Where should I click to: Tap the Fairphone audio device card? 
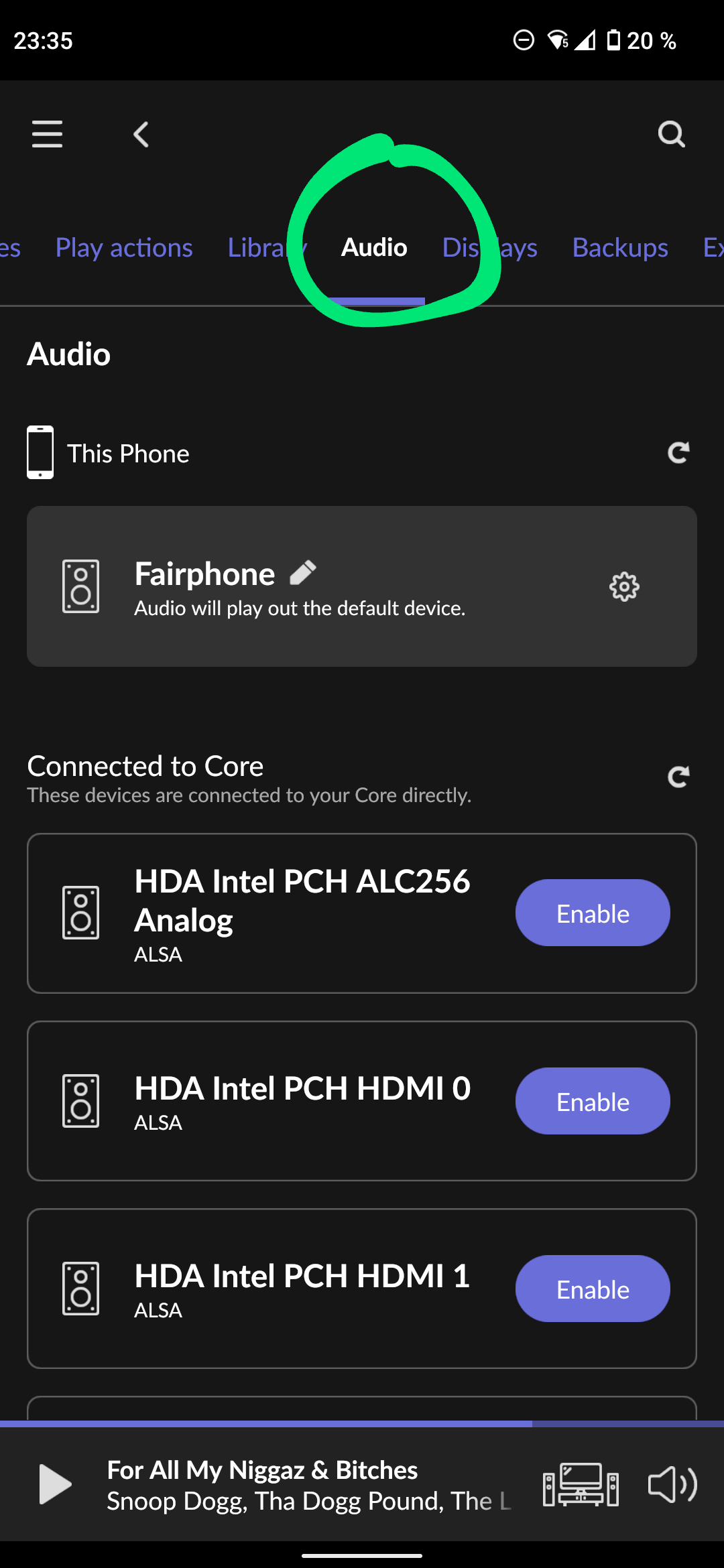362,586
